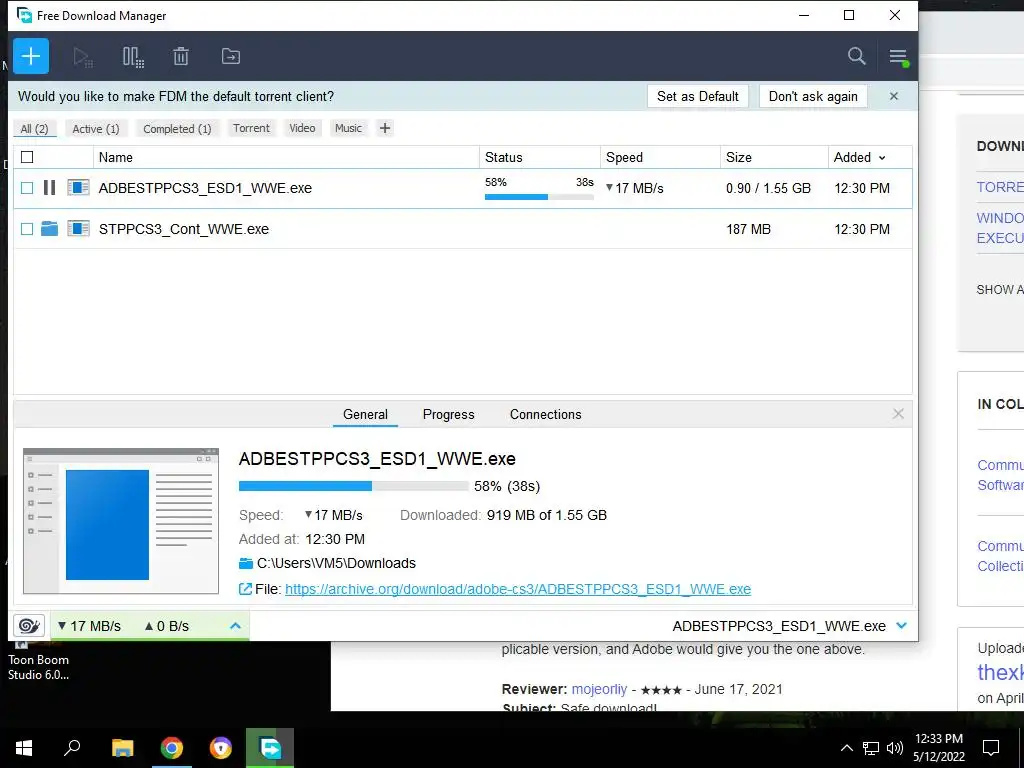Open the notification center icon
This screenshot has height=768, width=1024.
click(x=991, y=748)
